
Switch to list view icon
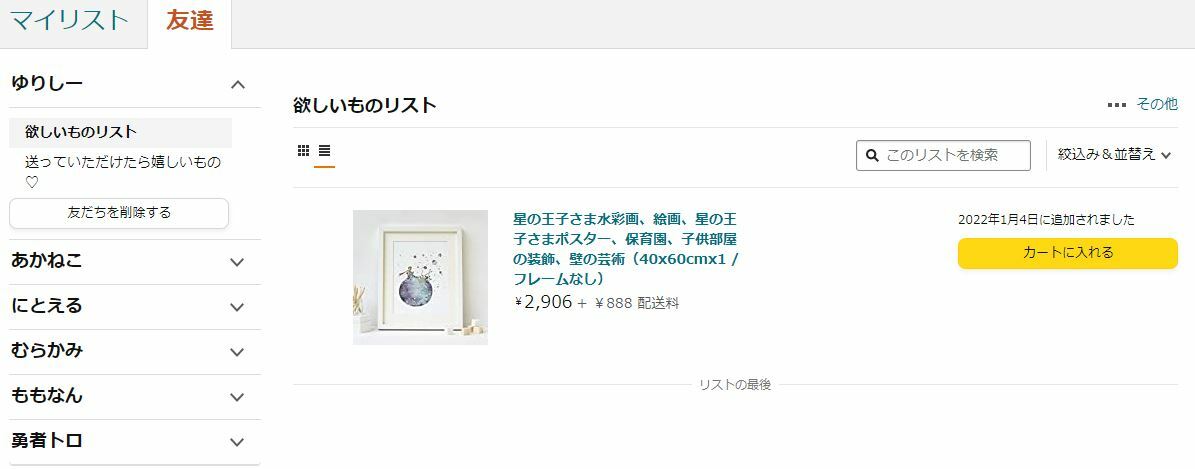point(324,150)
